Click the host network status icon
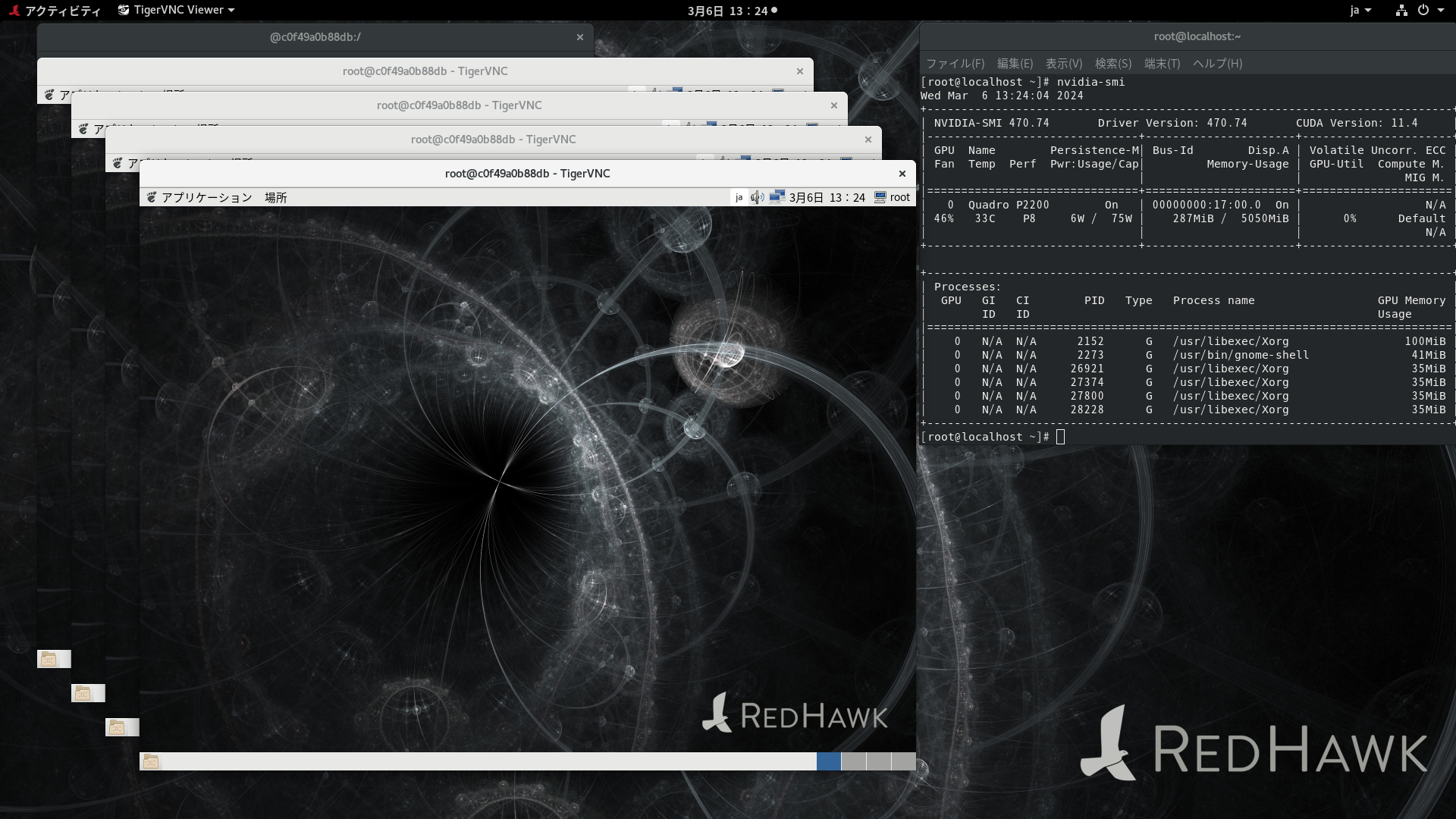Screen dimensions: 1456x819 pyautogui.click(x=1401, y=11)
